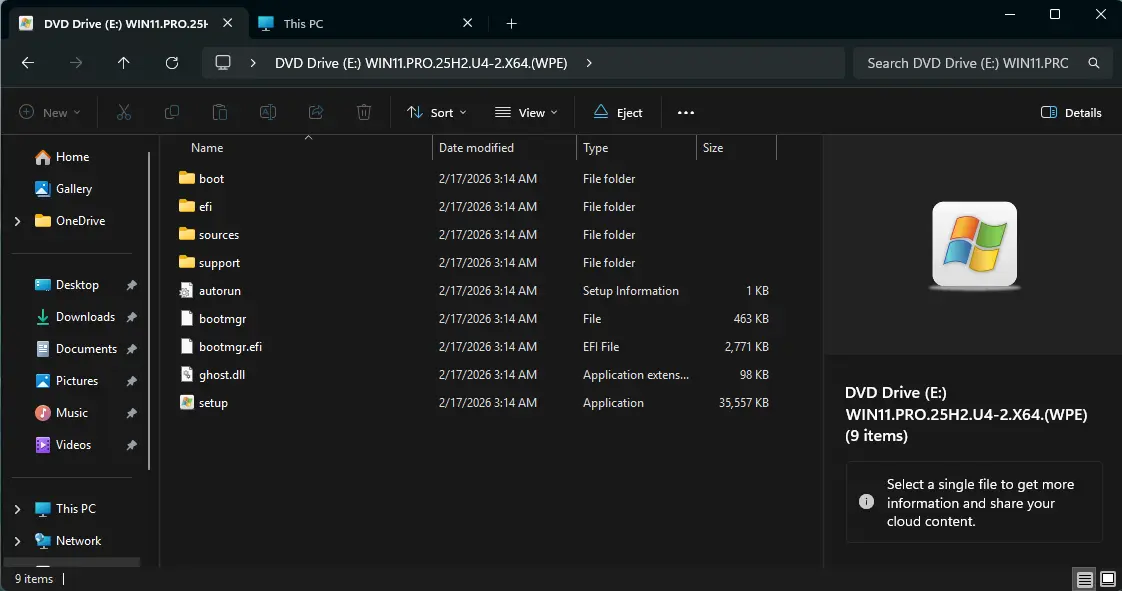Click chevron before DVD Drive path segment
This screenshot has height=591, width=1122.
click(x=253, y=63)
